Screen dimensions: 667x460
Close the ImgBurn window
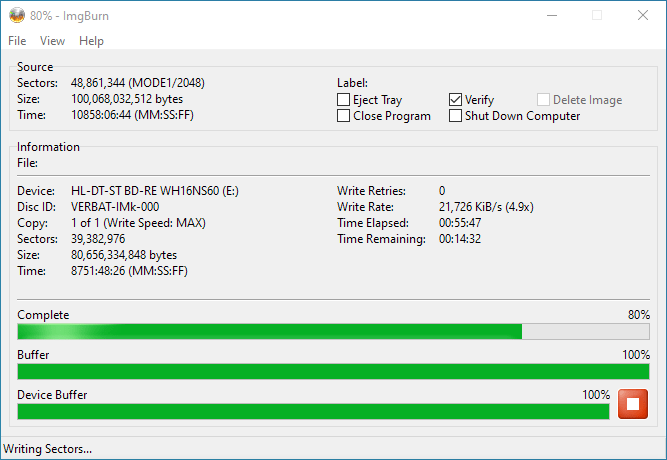(x=643, y=16)
